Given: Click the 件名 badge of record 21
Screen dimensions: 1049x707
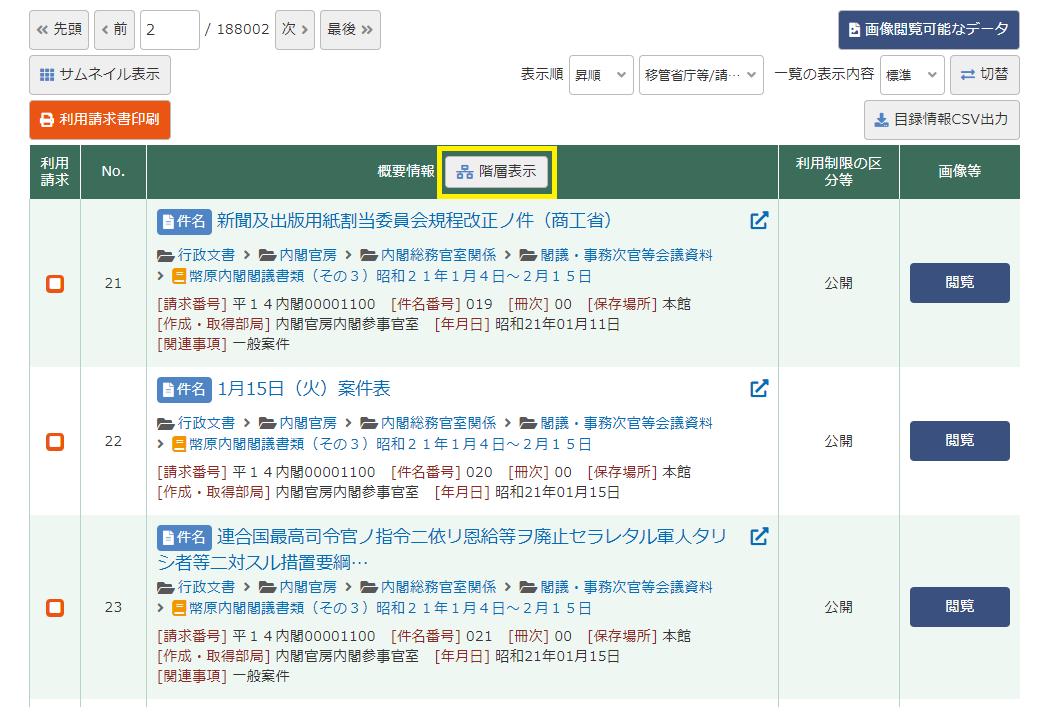Looking at the screenshot, I should click(185, 221).
